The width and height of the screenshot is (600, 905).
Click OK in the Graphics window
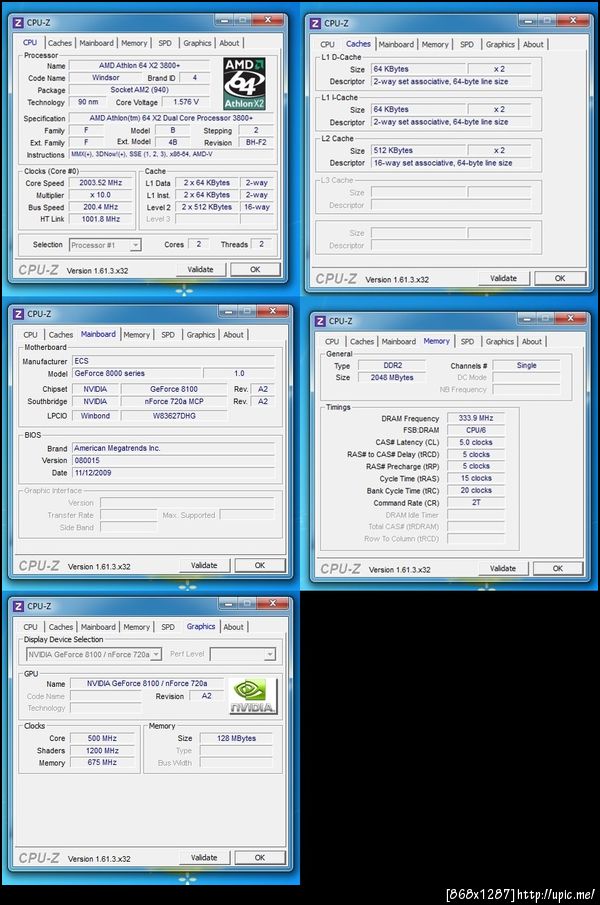tap(260, 858)
